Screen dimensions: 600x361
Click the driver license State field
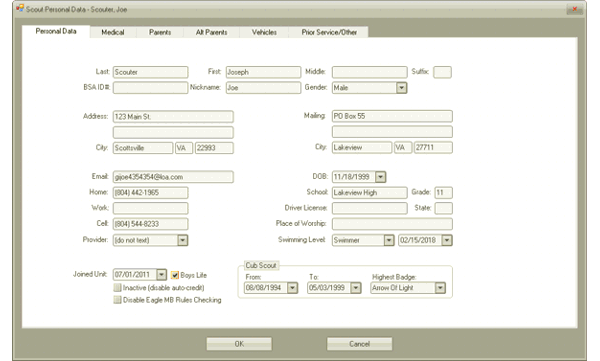443,208
